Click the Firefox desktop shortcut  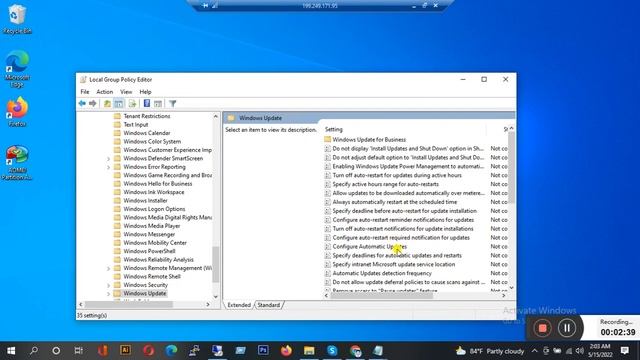click(17, 112)
